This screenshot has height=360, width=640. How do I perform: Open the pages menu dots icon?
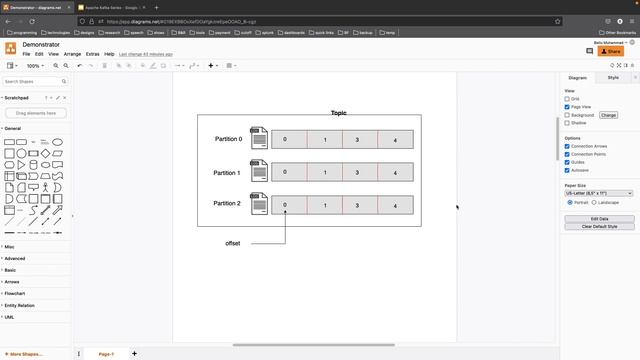[x=79, y=353]
